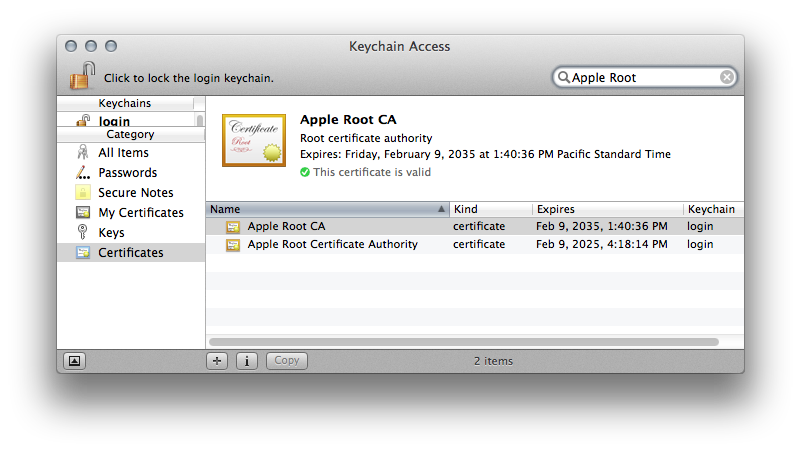
Task: Click the horizontal scrollbar under the list
Action: pos(463,342)
